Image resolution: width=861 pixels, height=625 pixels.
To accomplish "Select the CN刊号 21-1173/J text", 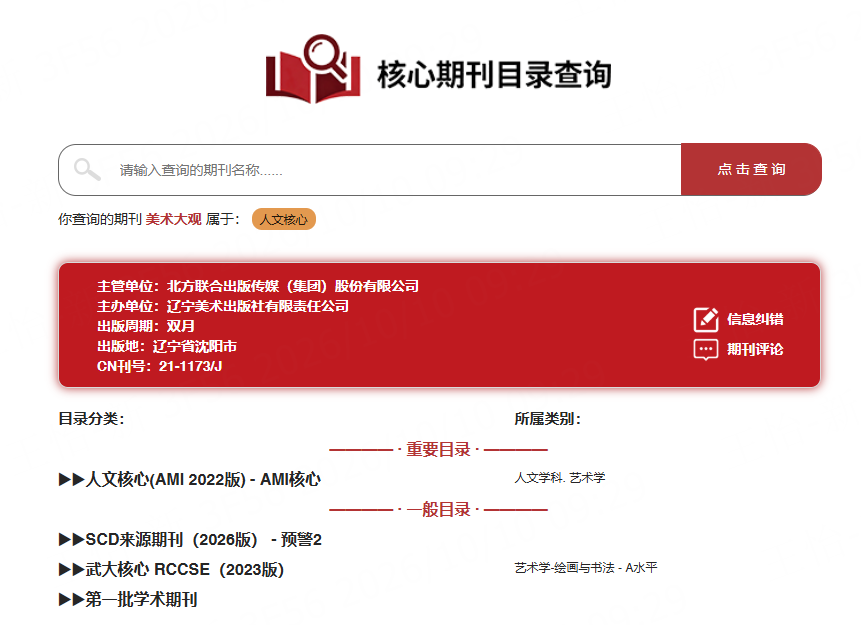I will pyautogui.click(x=159, y=366).
